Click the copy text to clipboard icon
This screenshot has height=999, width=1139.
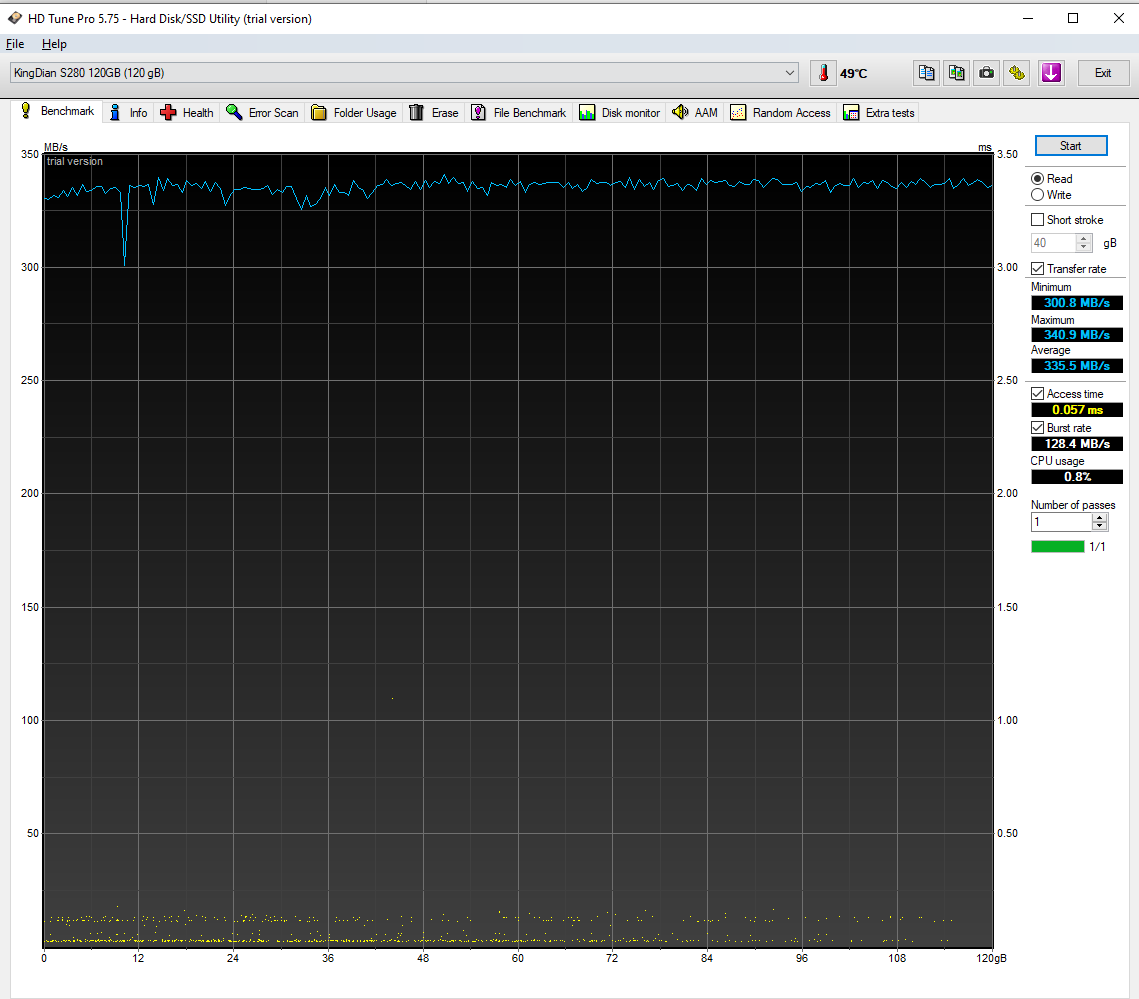click(926, 73)
